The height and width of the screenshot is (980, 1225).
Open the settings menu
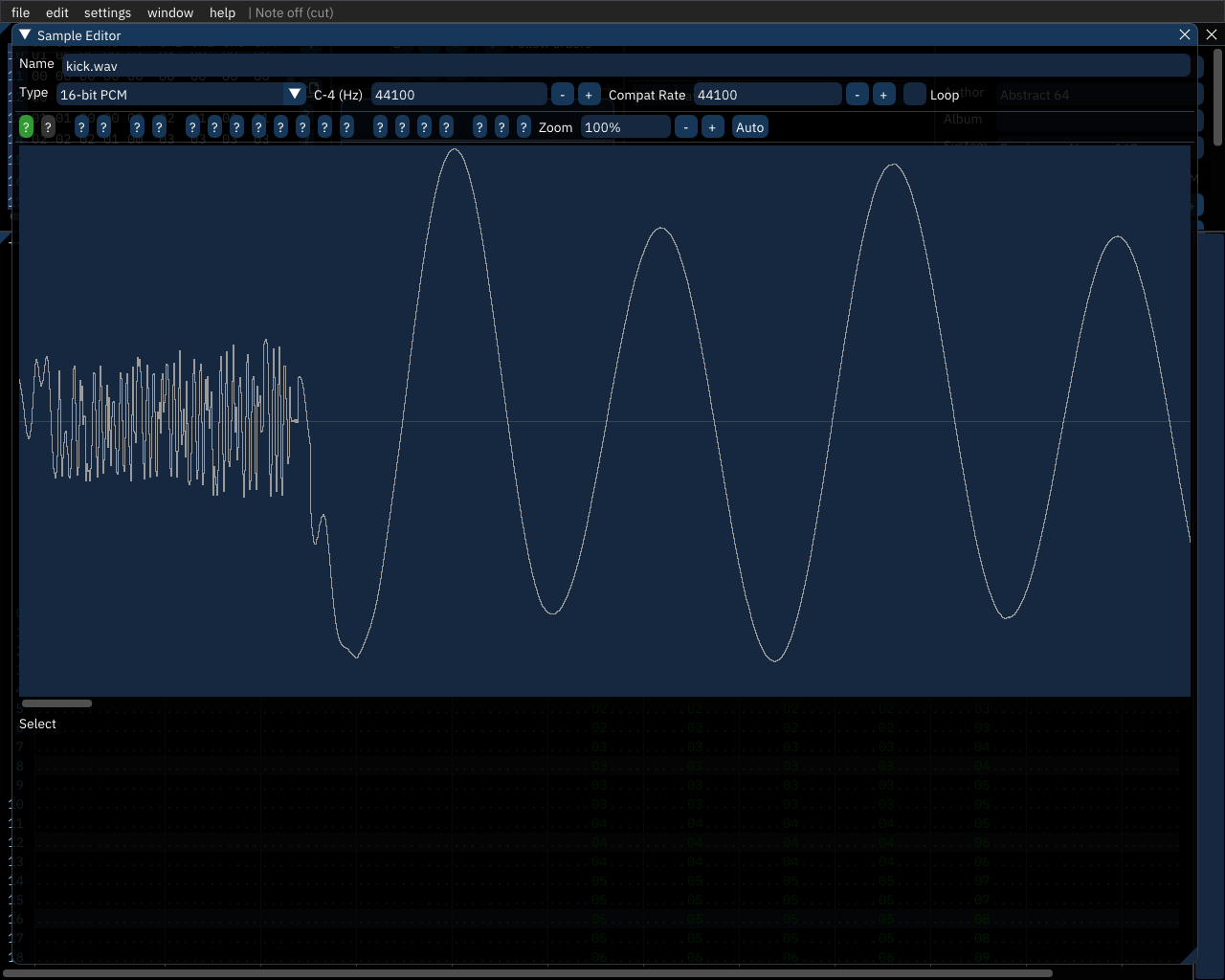(107, 12)
